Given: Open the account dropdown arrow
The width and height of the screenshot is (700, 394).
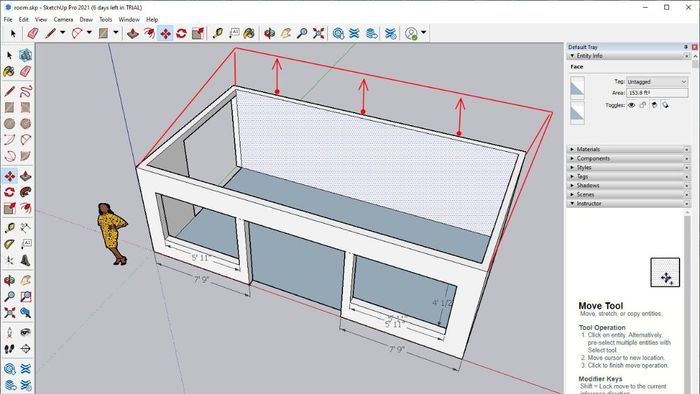Looking at the screenshot, I should [424, 33].
